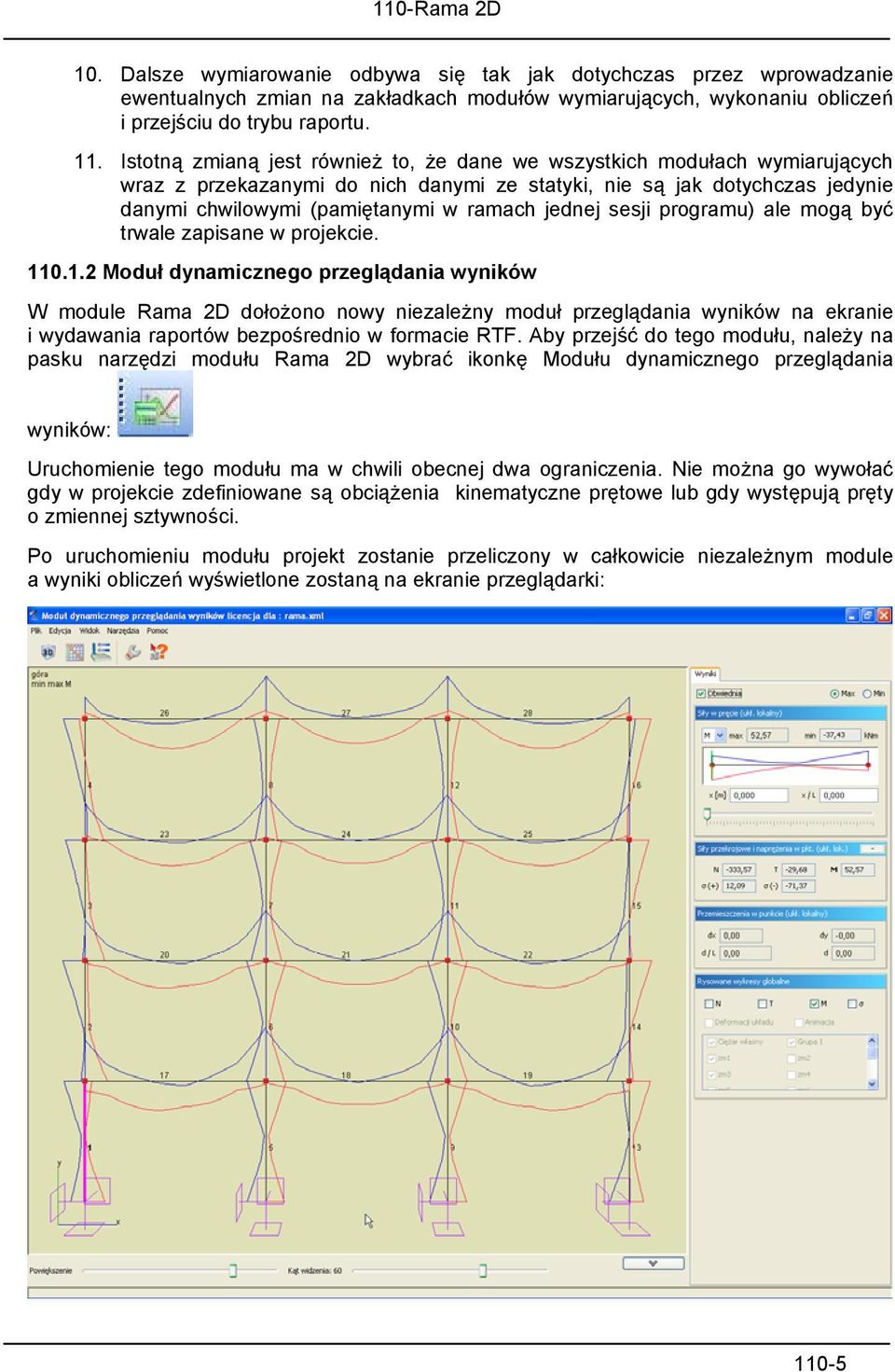
Task: Open the Edycja menu
Action: point(60,631)
